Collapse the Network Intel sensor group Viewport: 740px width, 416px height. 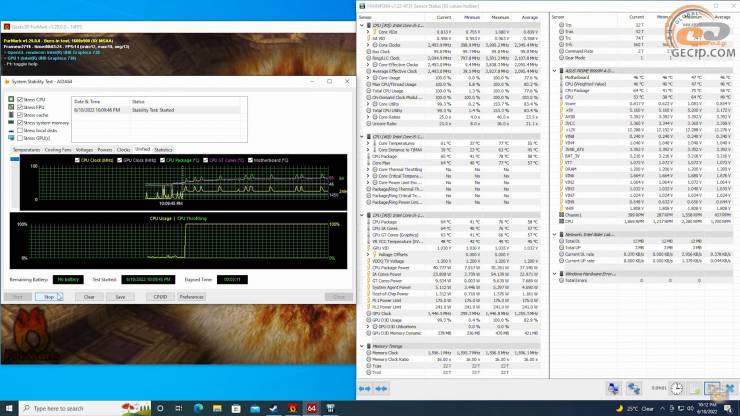[555, 234]
